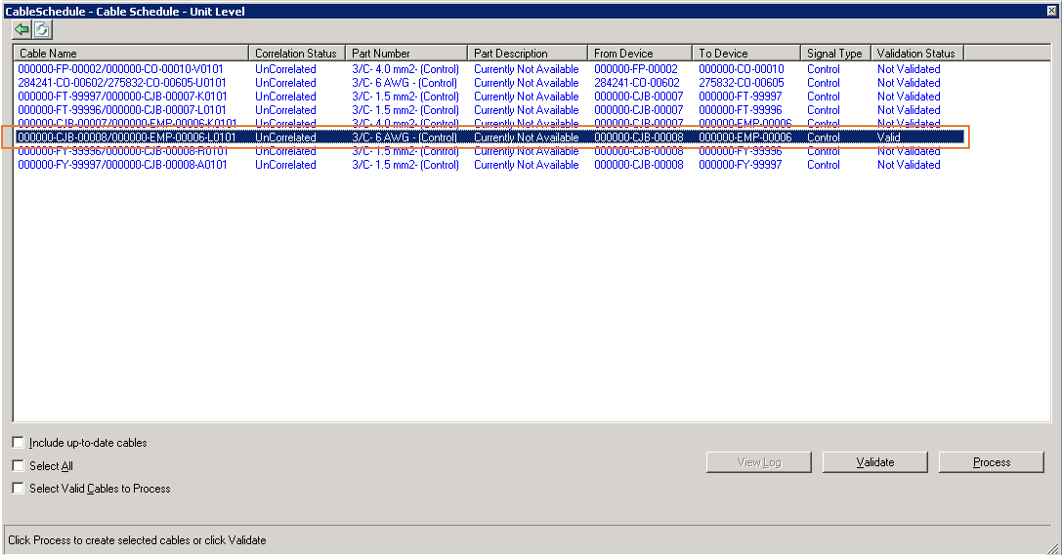Close the Cable Schedule dialog

tap(1051, 11)
